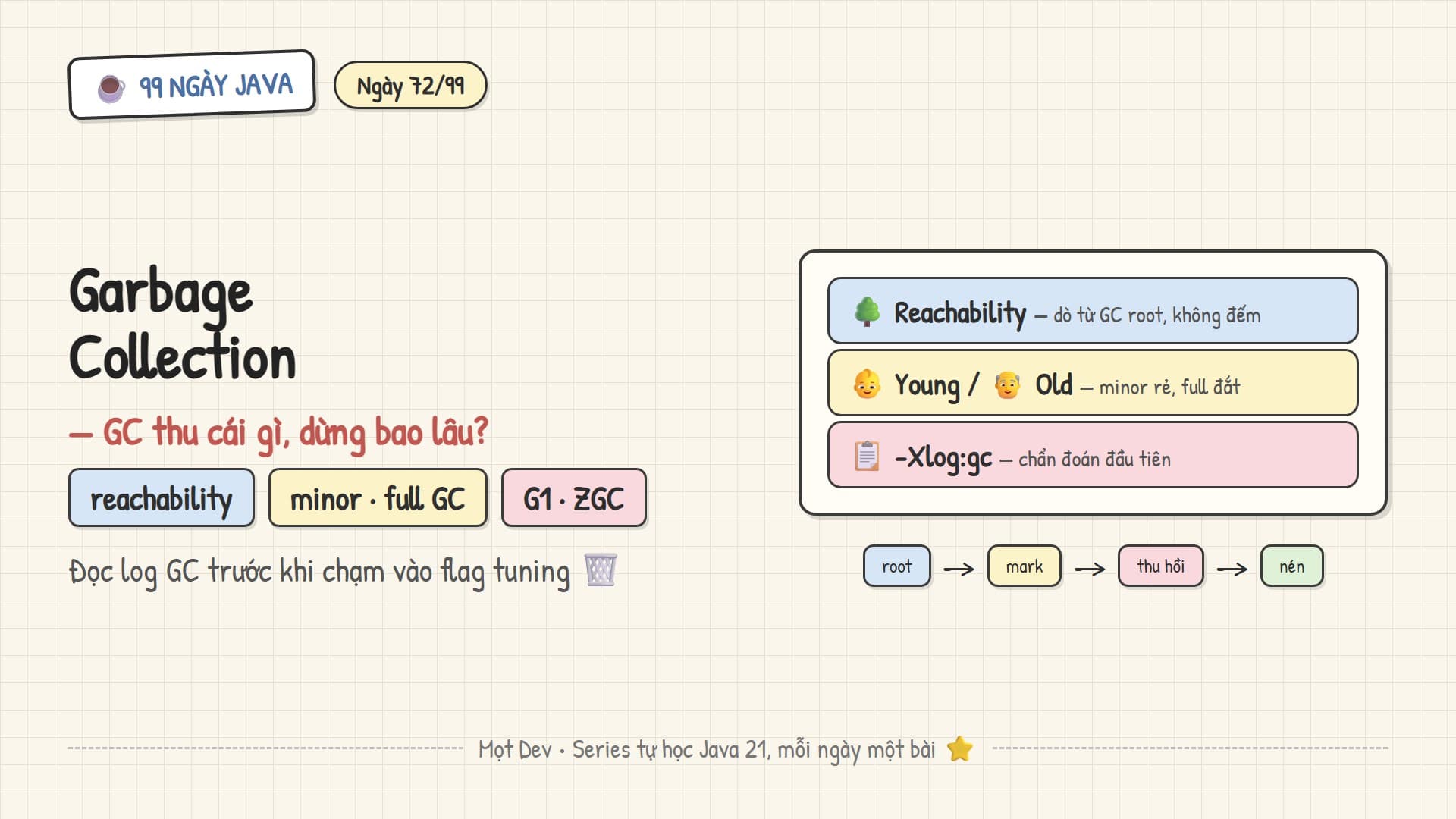Click the text chẩn đoán đầu tiên
Viewport: 1456px width, 819px height.
pyautogui.click(x=1095, y=459)
